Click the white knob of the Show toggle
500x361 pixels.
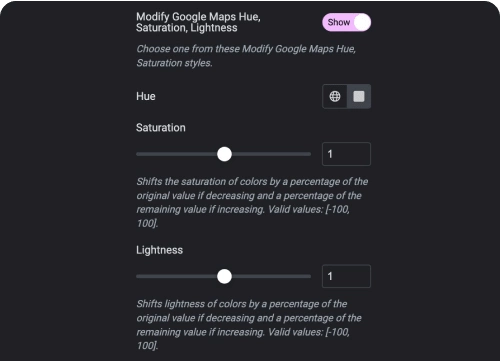click(362, 22)
